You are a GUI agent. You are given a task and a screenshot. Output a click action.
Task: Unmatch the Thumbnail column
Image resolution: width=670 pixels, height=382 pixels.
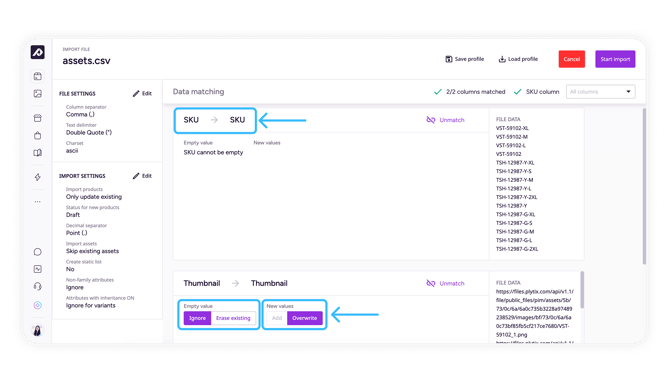point(445,283)
